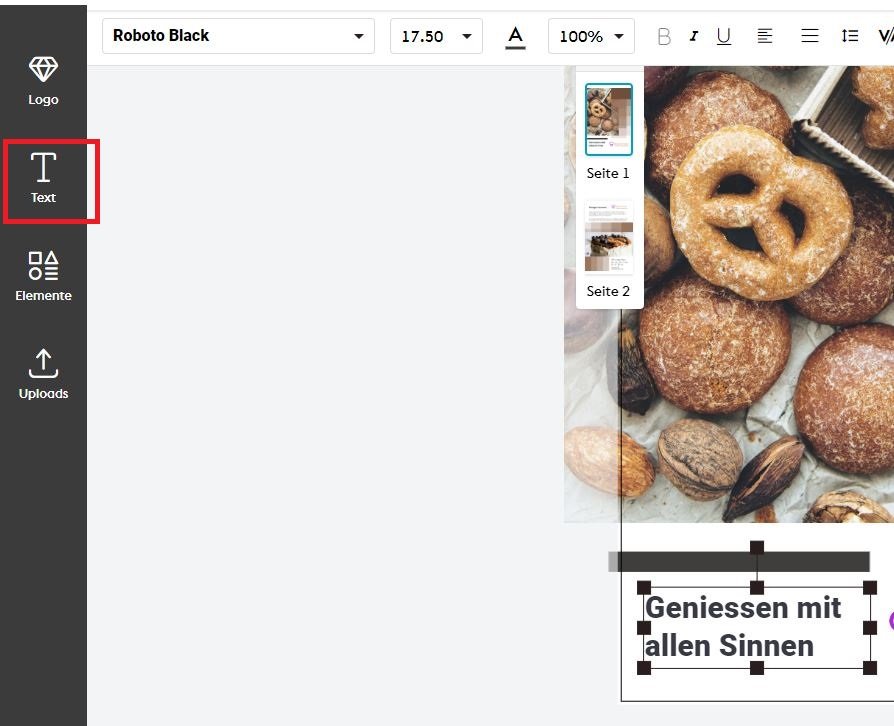The width and height of the screenshot is (894, 726).
Task: Click the text alignment icon
Action: point(765,36)
